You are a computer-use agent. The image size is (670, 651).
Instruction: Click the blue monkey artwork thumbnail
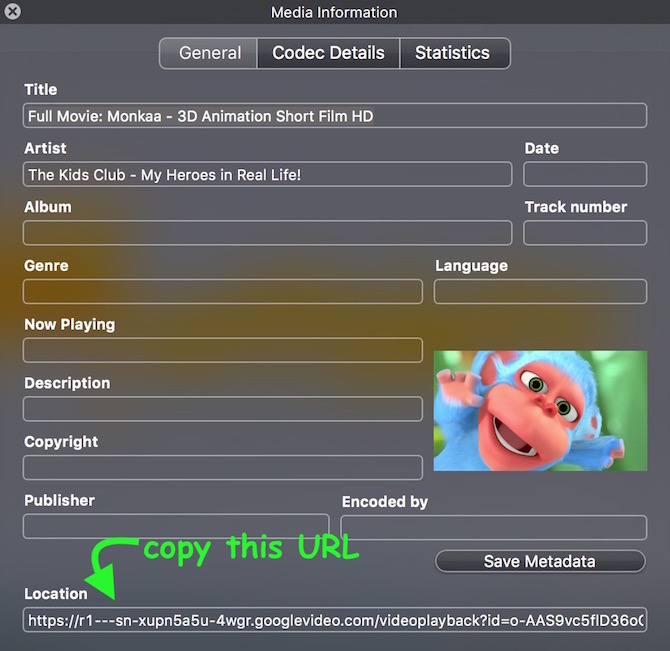pyautogui.click(x=540, y=410)
